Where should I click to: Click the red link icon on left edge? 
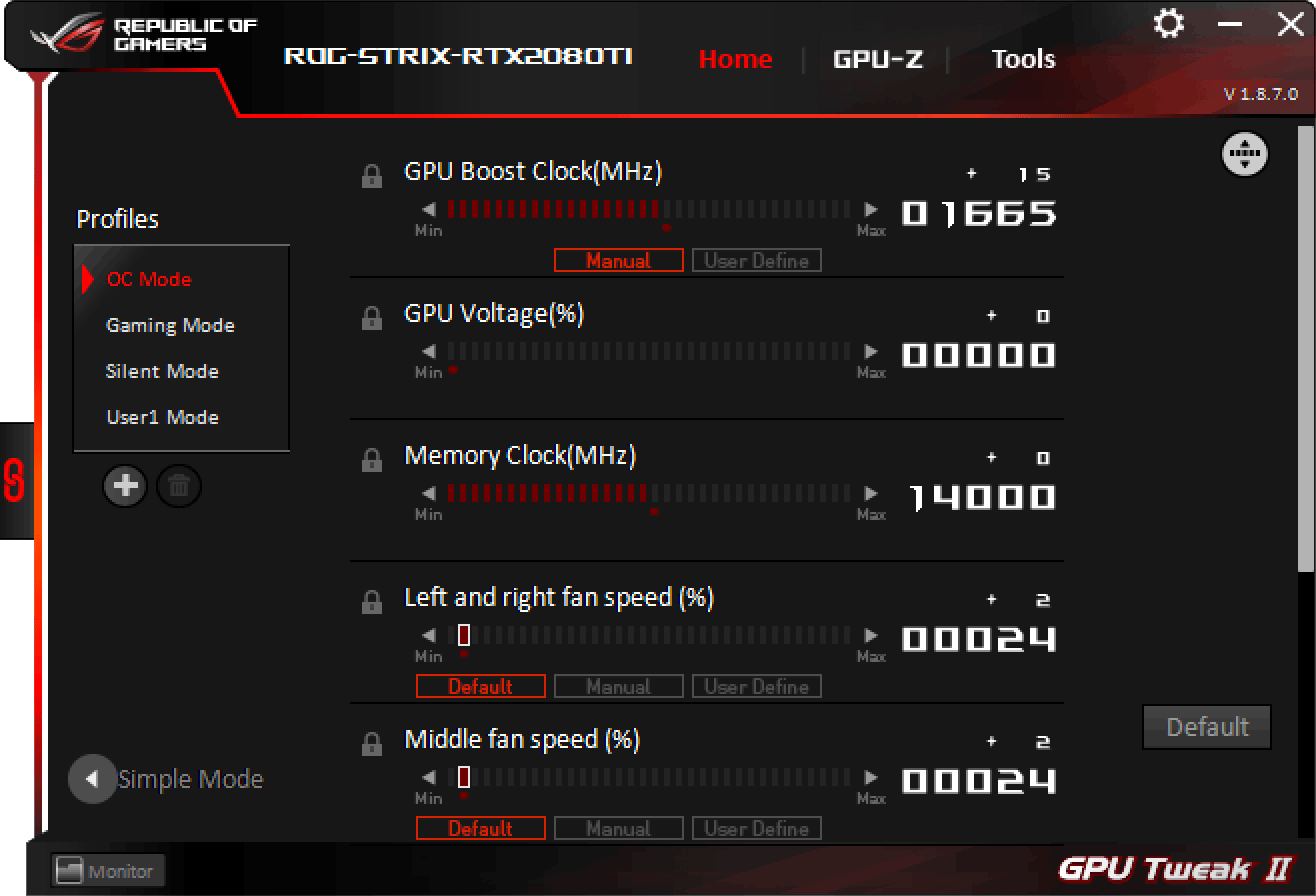[14, 481]
